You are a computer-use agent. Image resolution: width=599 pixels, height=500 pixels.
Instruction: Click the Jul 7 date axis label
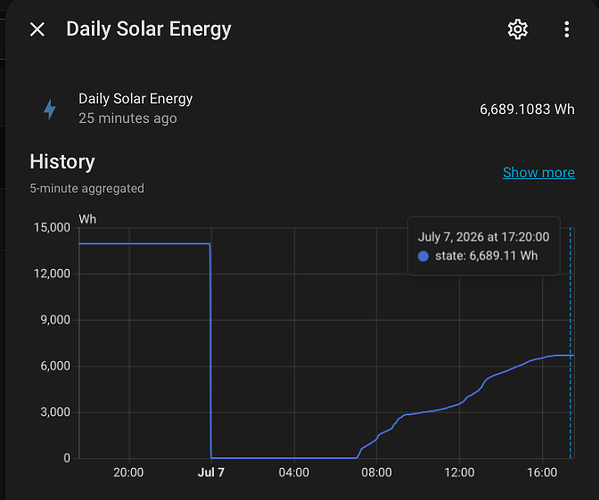211,472
